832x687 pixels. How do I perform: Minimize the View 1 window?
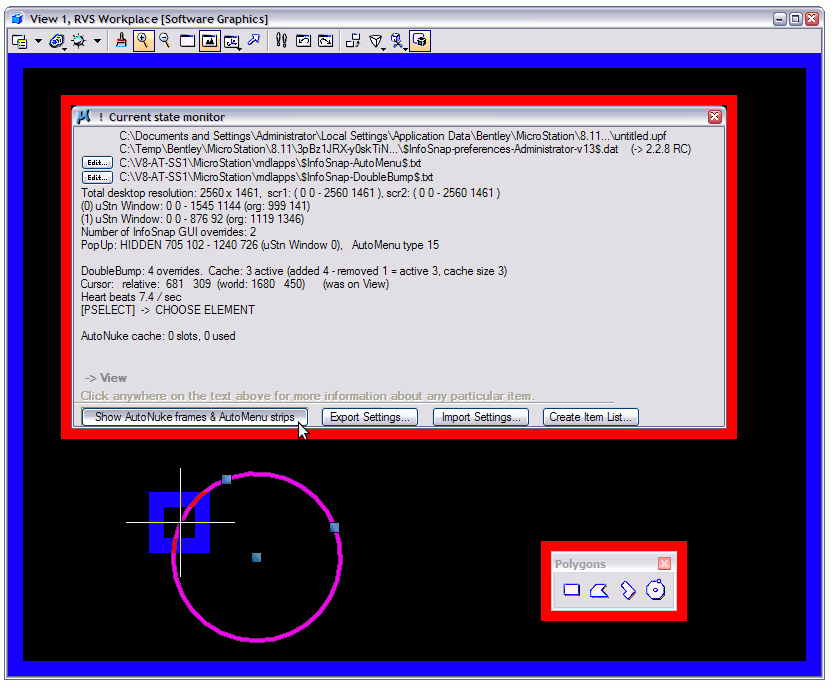[x=779, y=19]
